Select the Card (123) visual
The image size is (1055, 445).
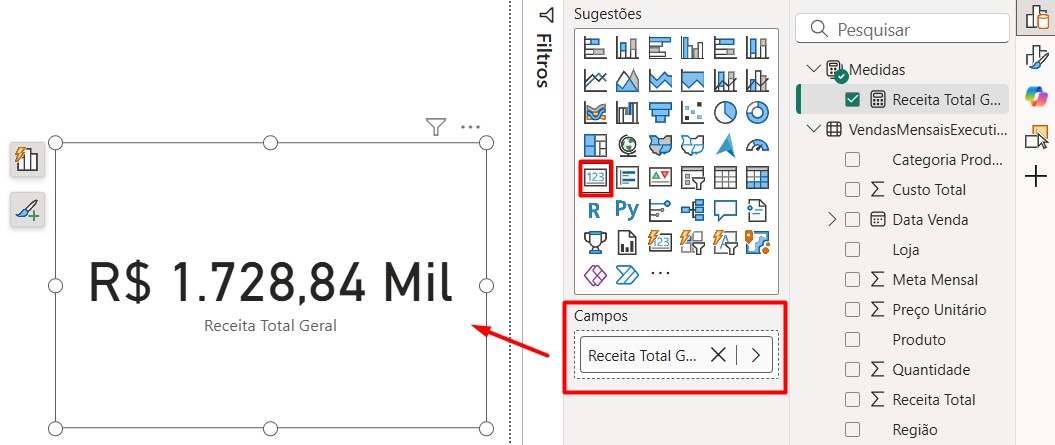(x=595, y=178)
